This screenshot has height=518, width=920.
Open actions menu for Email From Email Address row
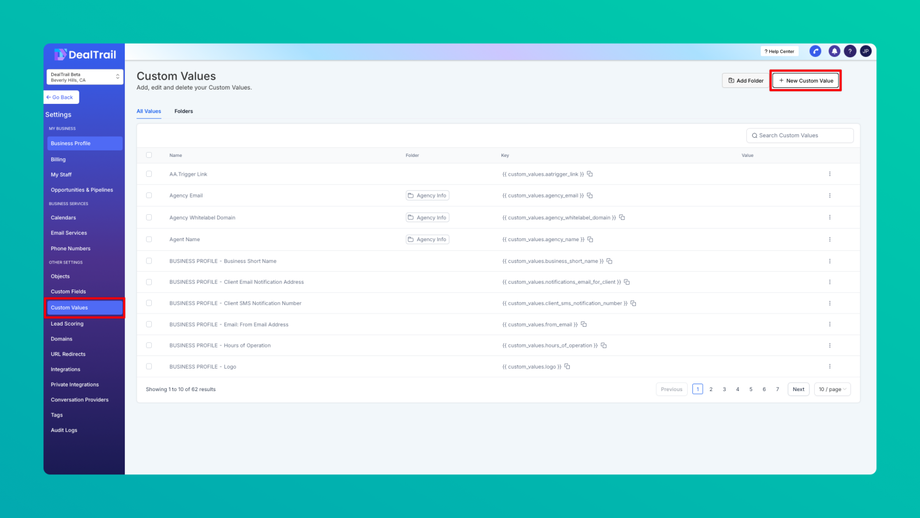click(830, 324)
